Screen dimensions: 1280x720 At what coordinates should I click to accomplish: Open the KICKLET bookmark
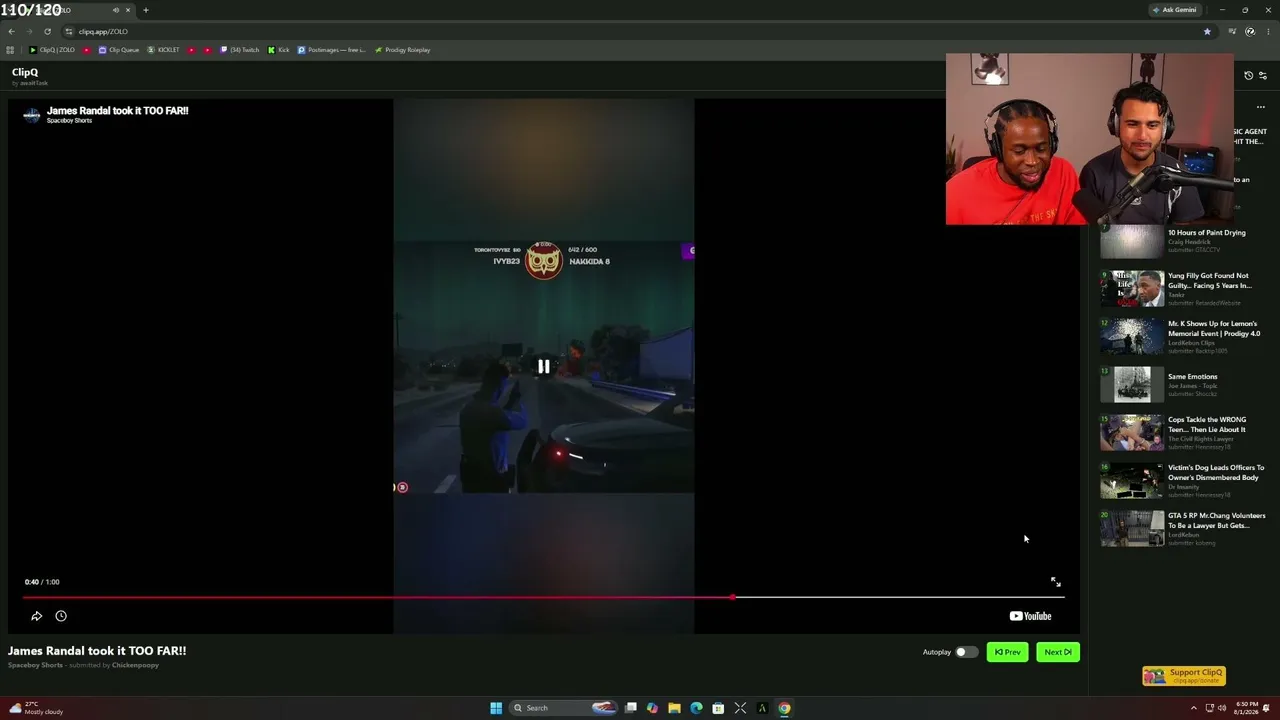coord(164,50)
